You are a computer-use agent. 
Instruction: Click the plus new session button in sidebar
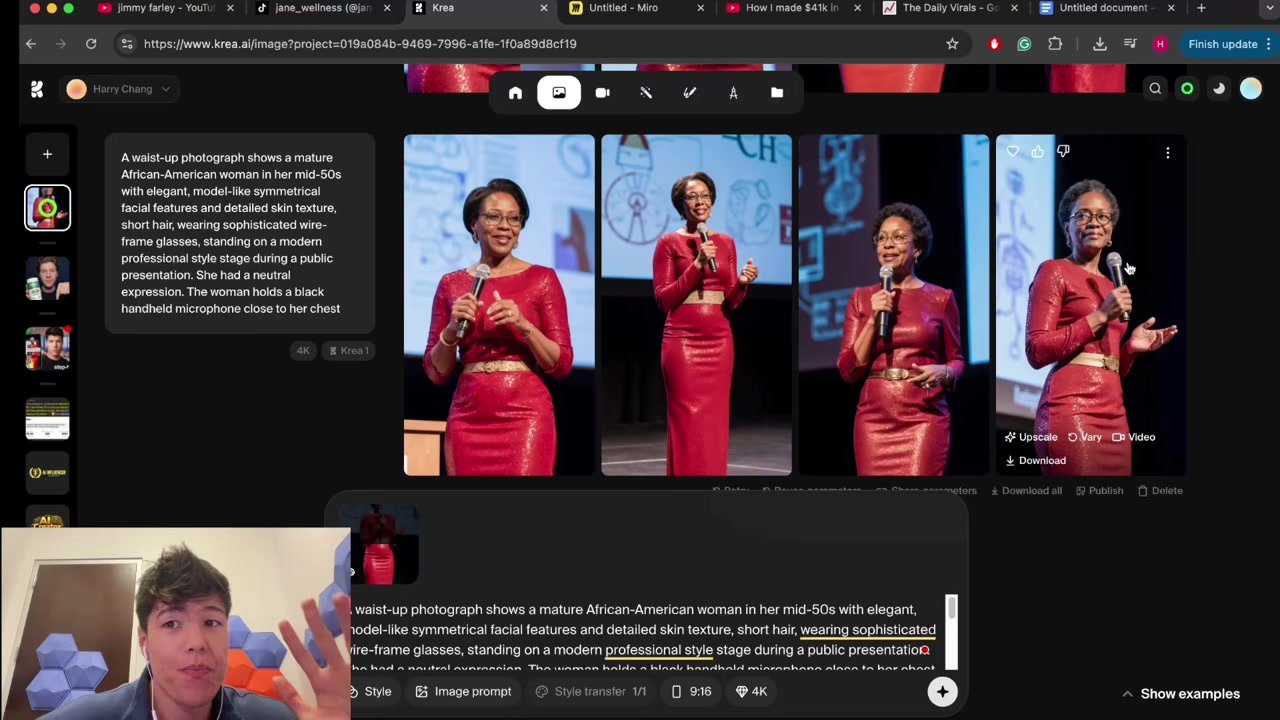pos(47,154)
